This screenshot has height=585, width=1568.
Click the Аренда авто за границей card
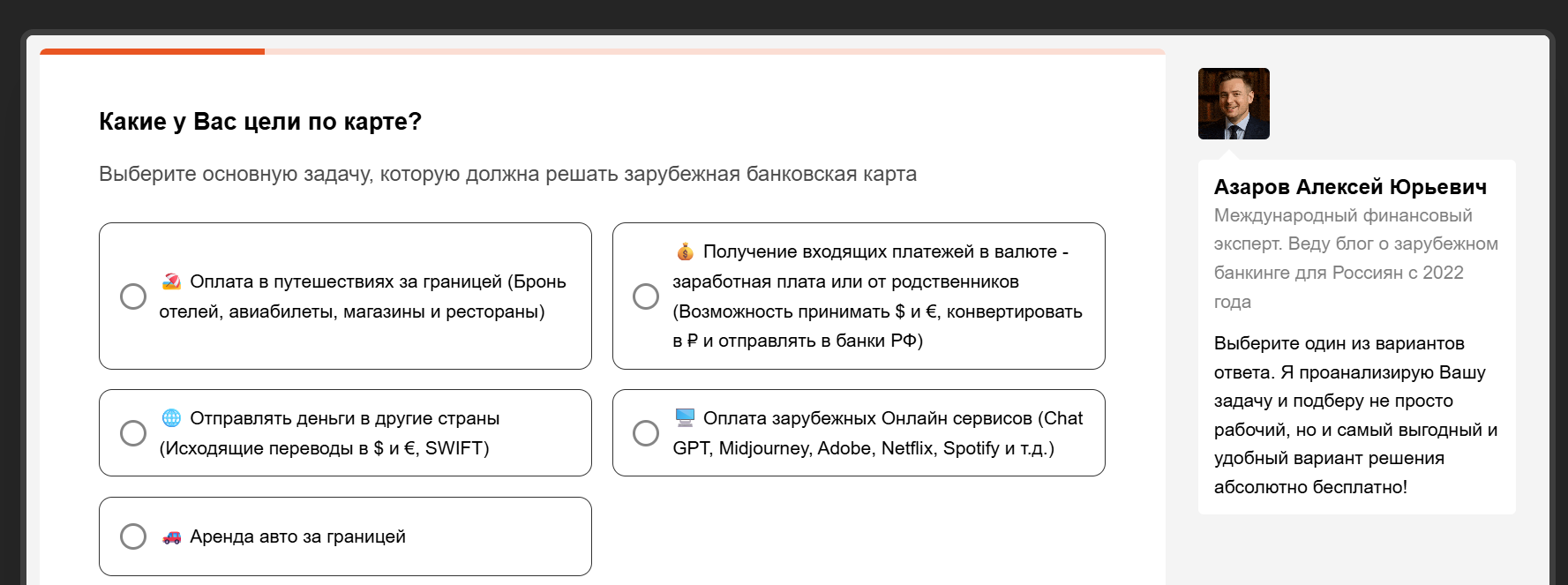(345, 536)
